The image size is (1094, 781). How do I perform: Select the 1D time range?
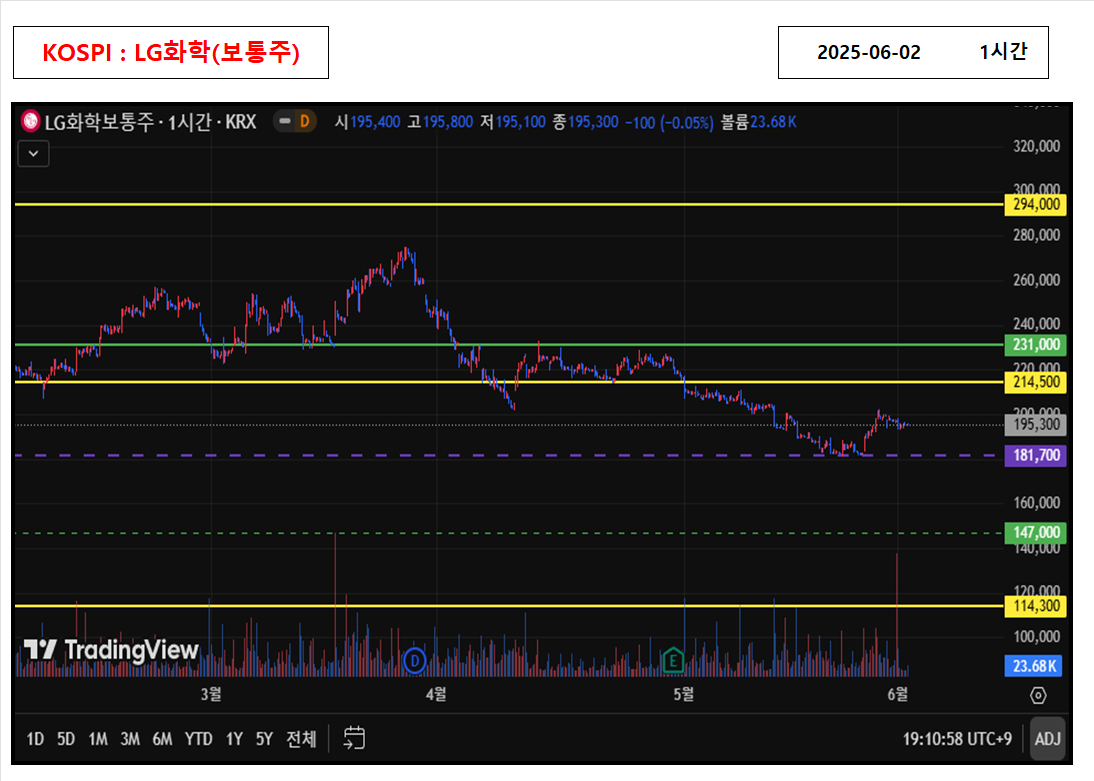pyautogui.click(x=35, y=738)
